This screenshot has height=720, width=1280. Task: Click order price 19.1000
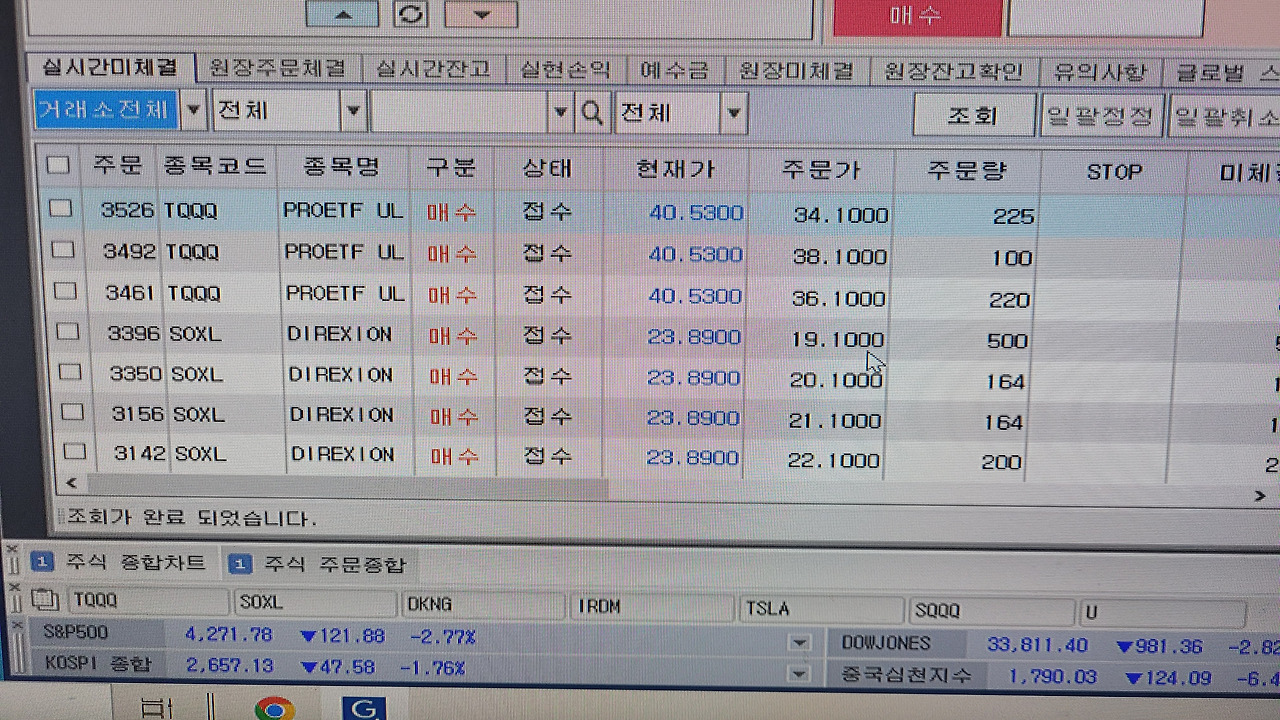(837, 340)
